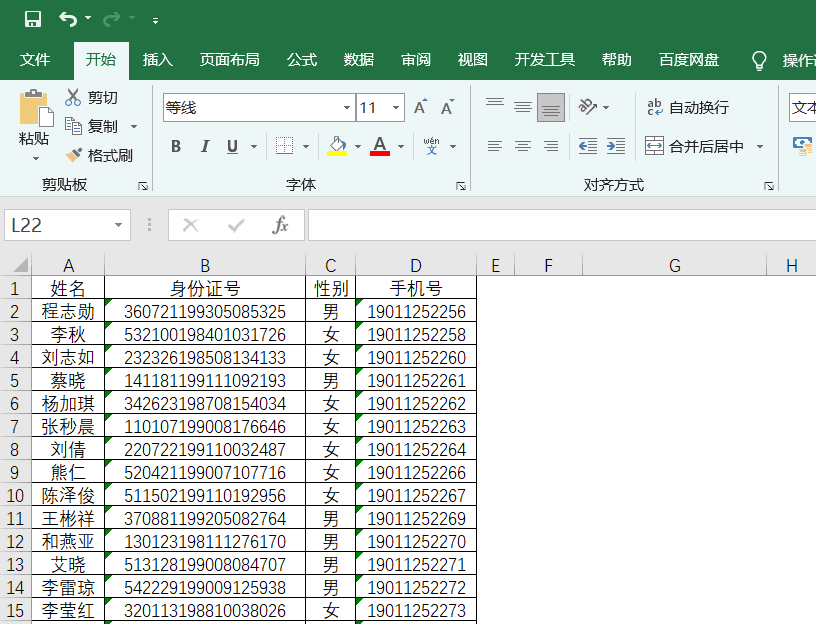Open the 字体 dialog launcher
816x624 pixels.
[x=461, y=186]
